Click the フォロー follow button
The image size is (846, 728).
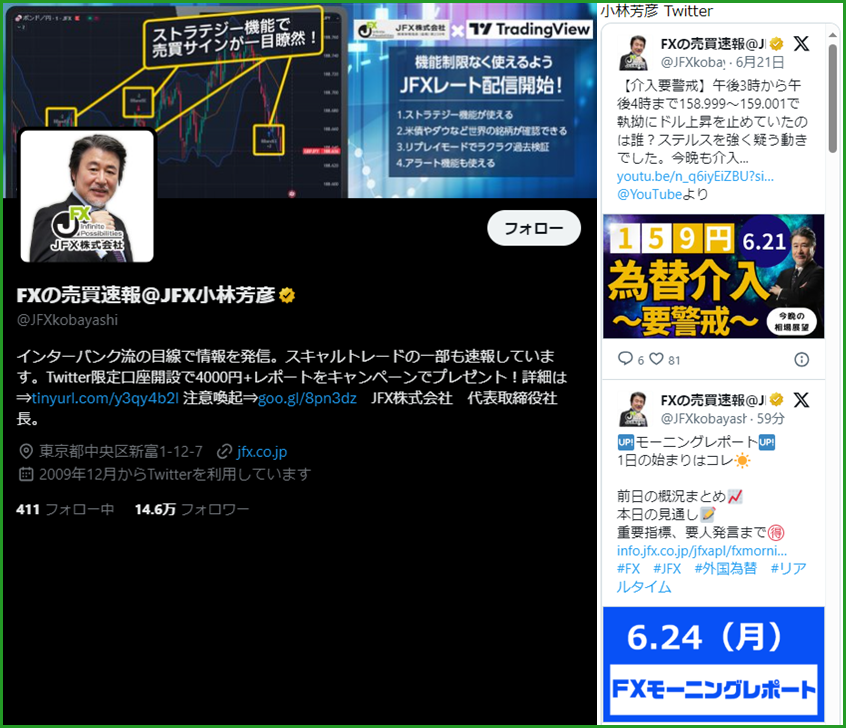point(534,228)
